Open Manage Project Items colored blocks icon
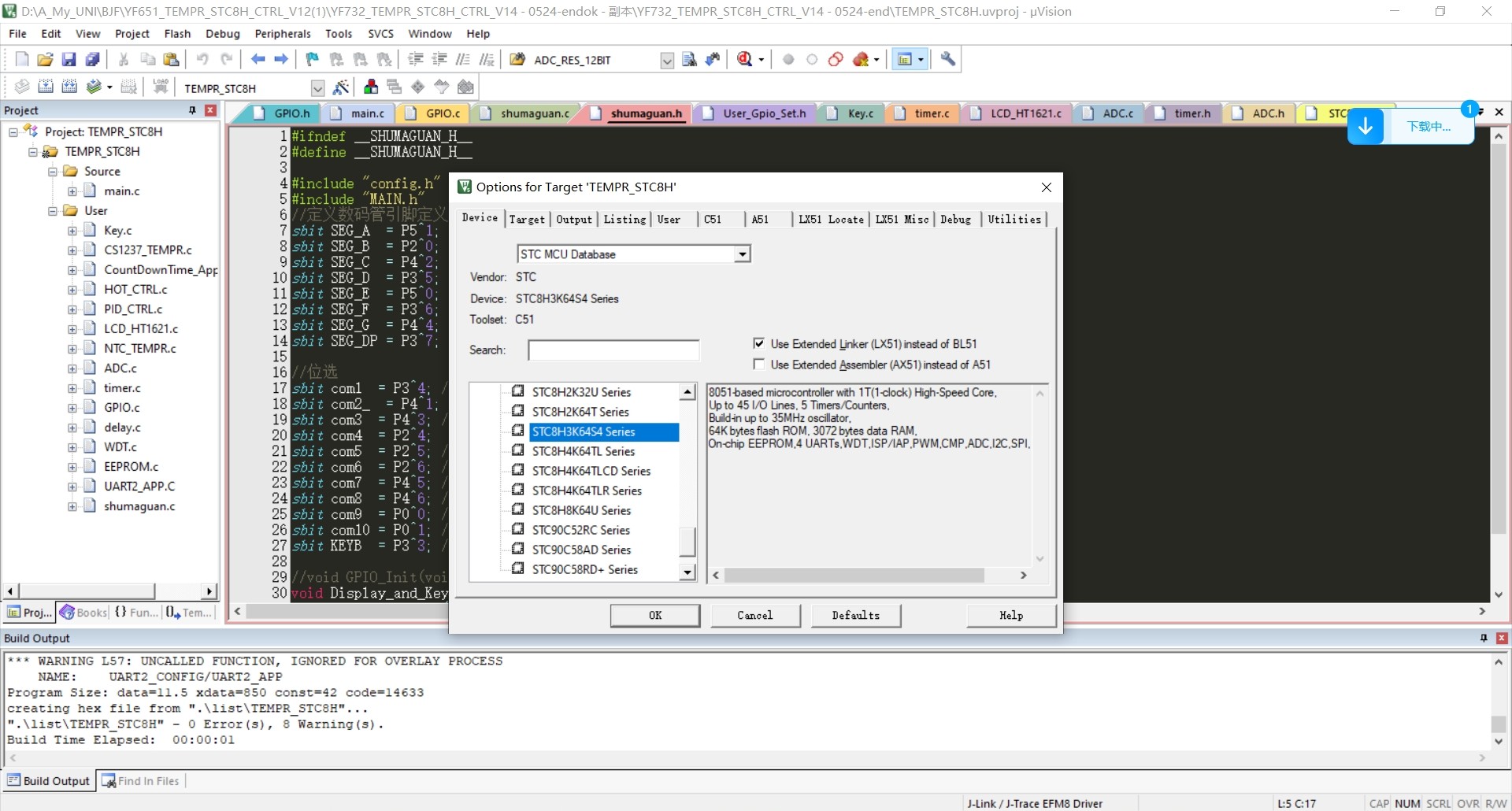 (371, 87)
